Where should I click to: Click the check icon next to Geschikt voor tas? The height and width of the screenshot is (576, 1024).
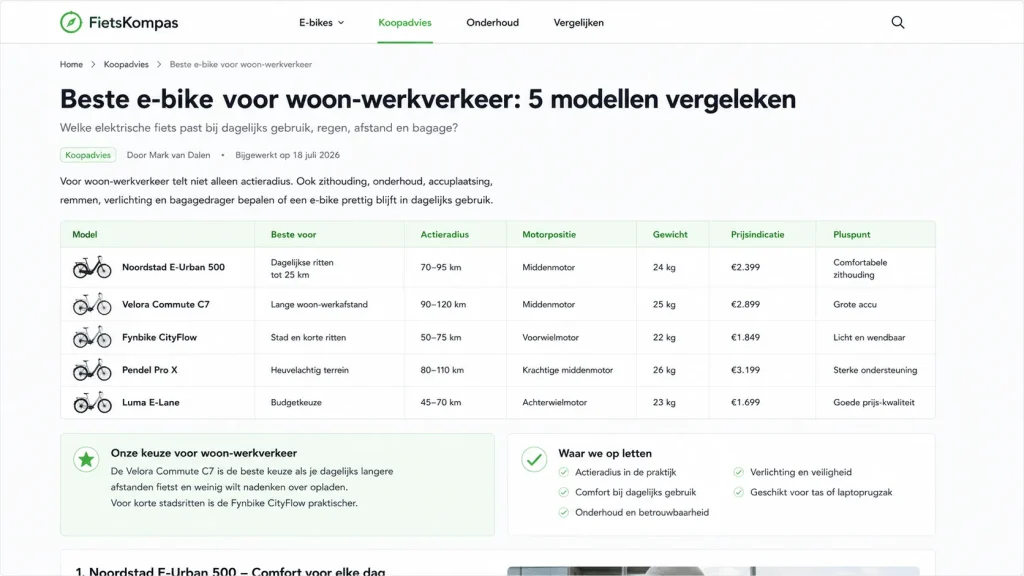coord(739,492)
